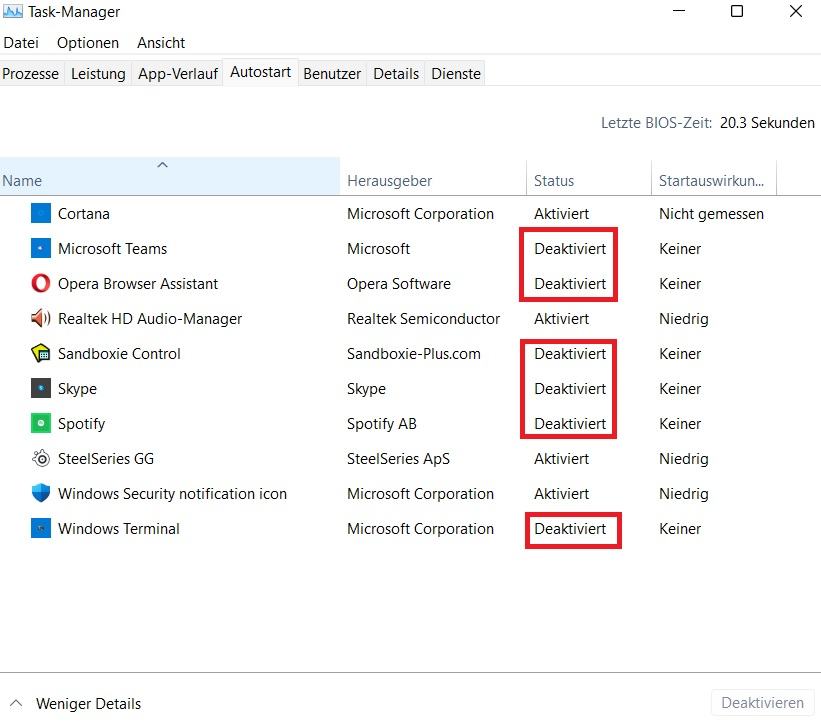821x726 pixels.
Task: Click the Deaktivieren button
Action: [762, 702]
